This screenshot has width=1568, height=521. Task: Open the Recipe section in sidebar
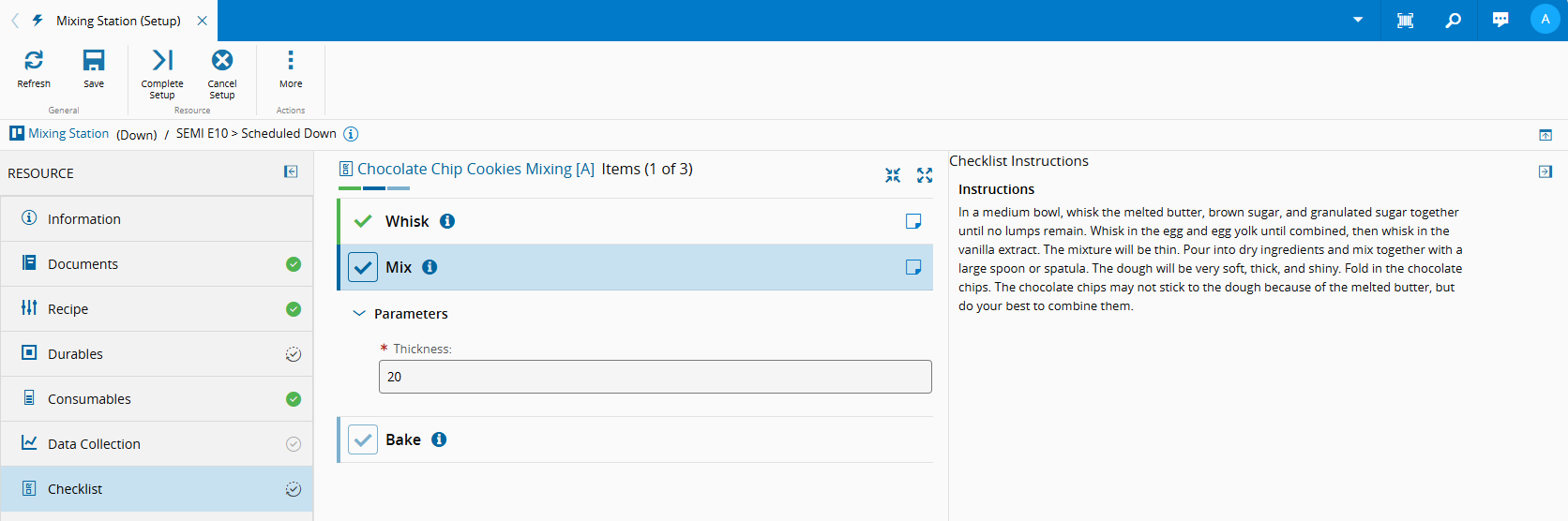click(68, 309)
